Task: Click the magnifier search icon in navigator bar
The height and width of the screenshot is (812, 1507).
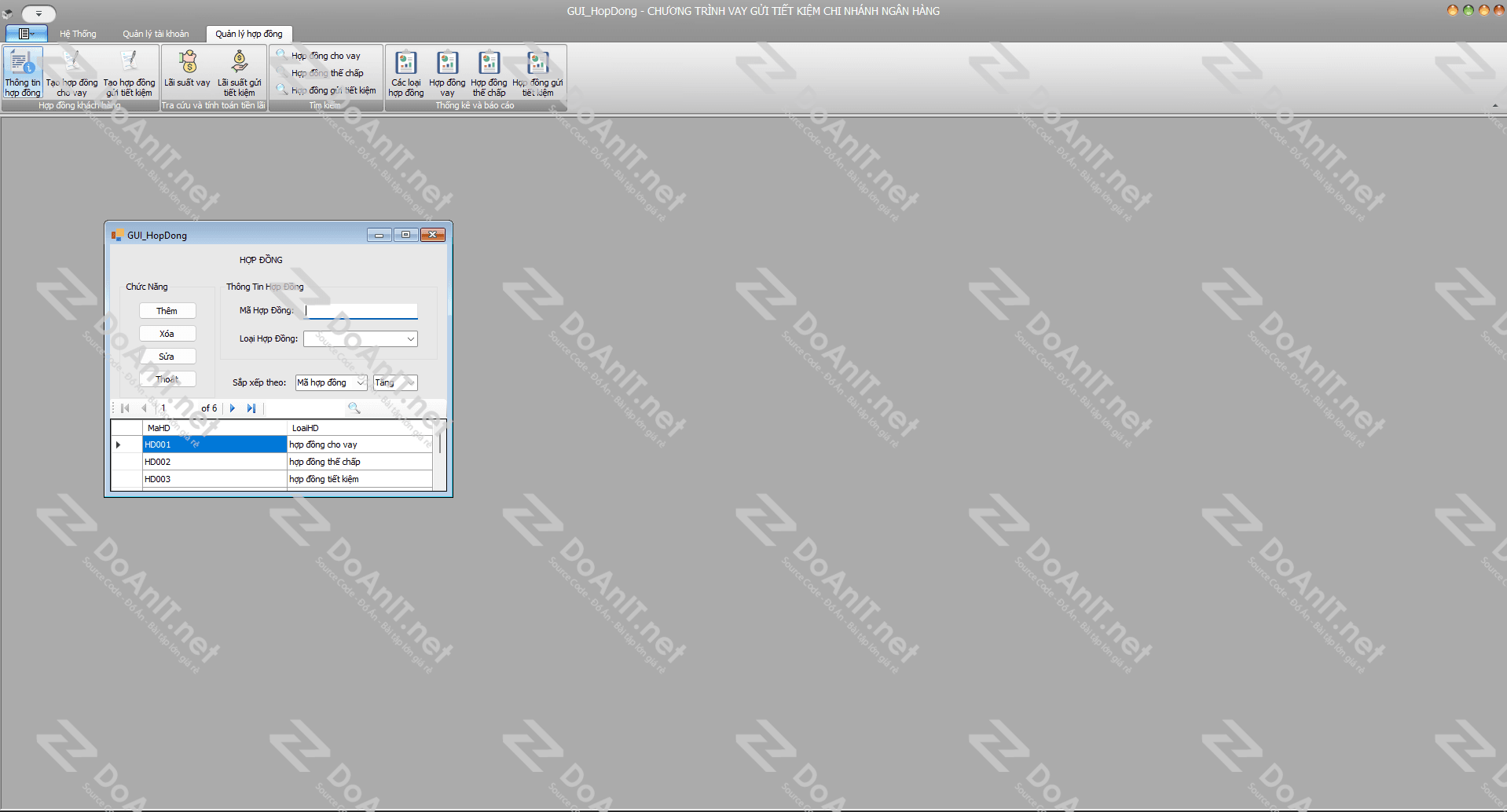Action: tap(354, 408)
